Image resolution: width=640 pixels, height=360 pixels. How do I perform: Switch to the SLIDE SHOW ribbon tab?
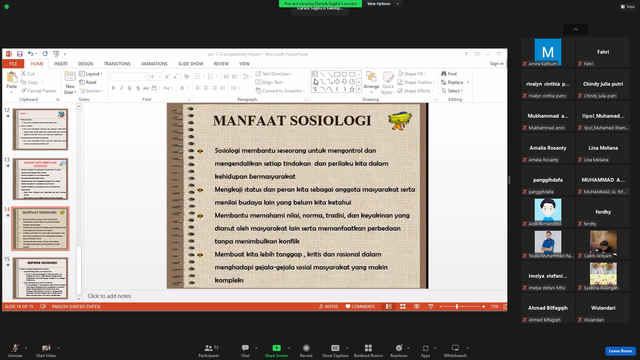[191, 64]
